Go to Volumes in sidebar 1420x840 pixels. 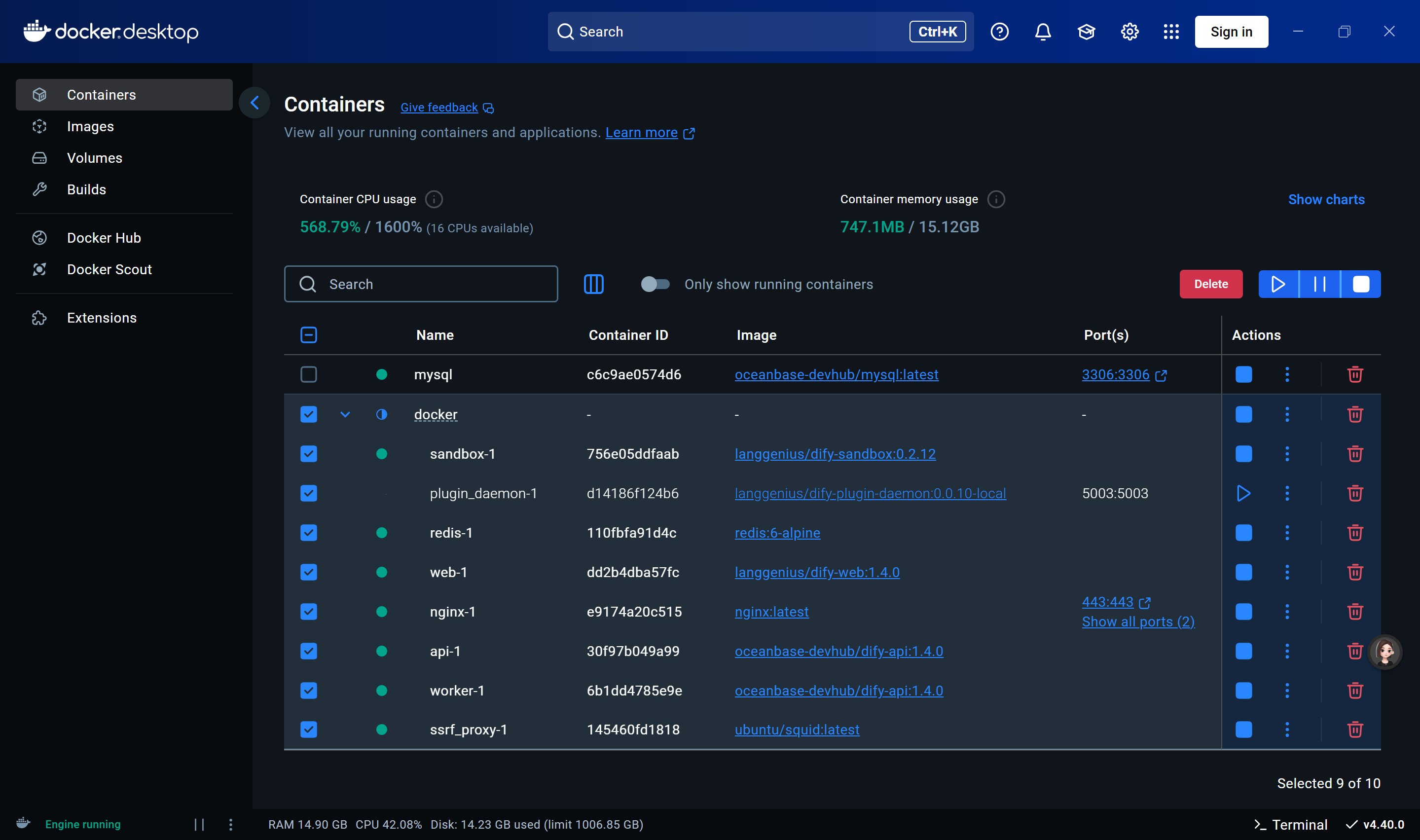coord(94,158)
